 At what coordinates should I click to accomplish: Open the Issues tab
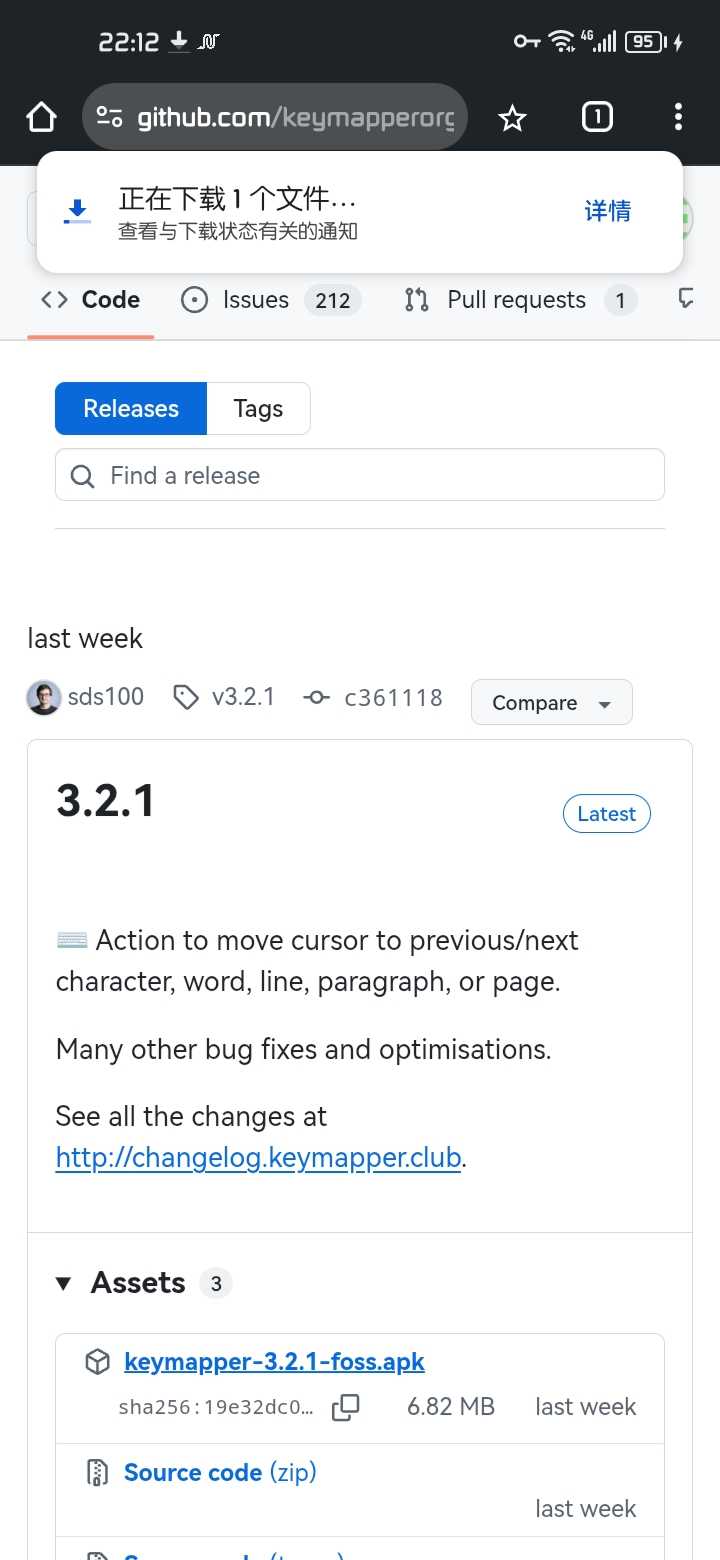[x=255, y=300]
